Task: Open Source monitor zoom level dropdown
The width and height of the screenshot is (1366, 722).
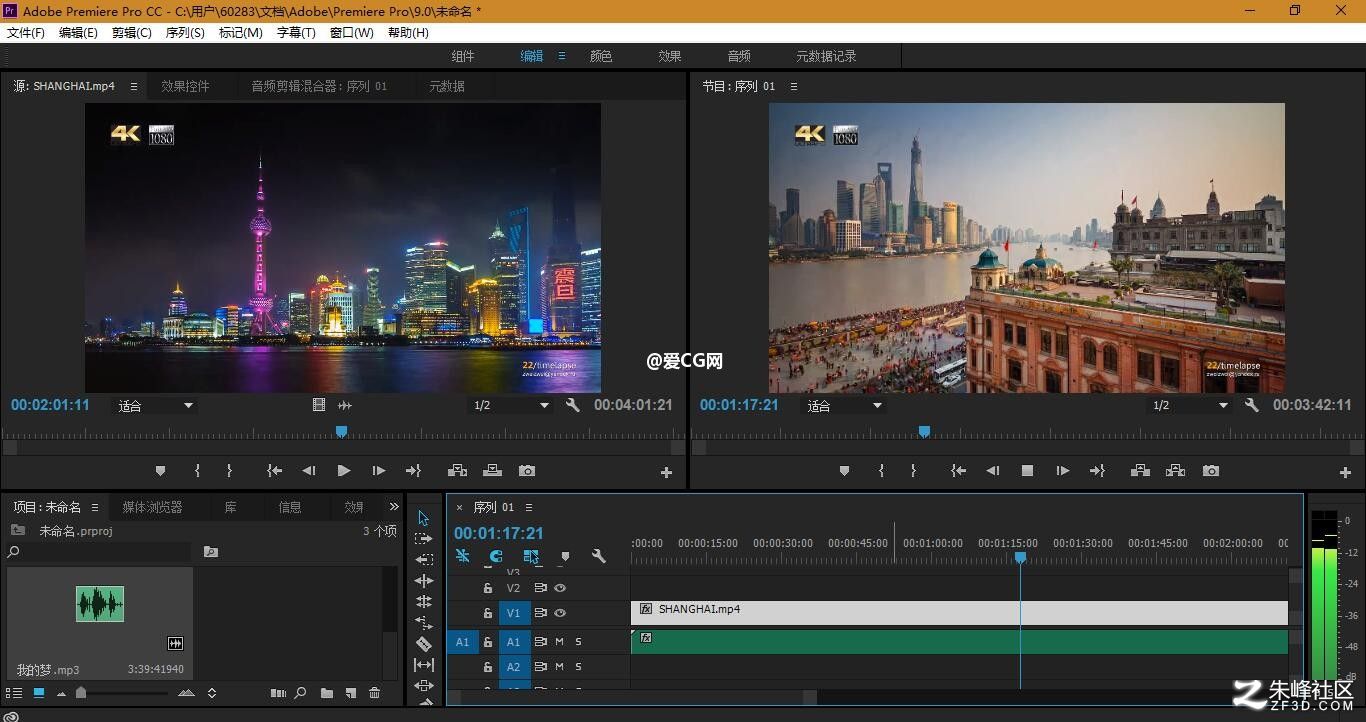Action: coord(155,406)
